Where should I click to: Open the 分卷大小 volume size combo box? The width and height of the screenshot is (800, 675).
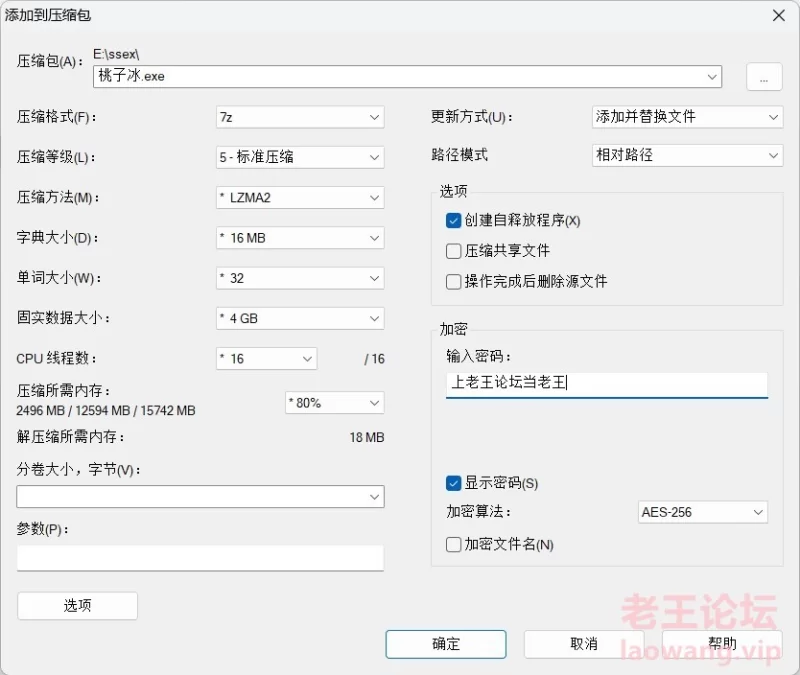click(x=200, y=496)
